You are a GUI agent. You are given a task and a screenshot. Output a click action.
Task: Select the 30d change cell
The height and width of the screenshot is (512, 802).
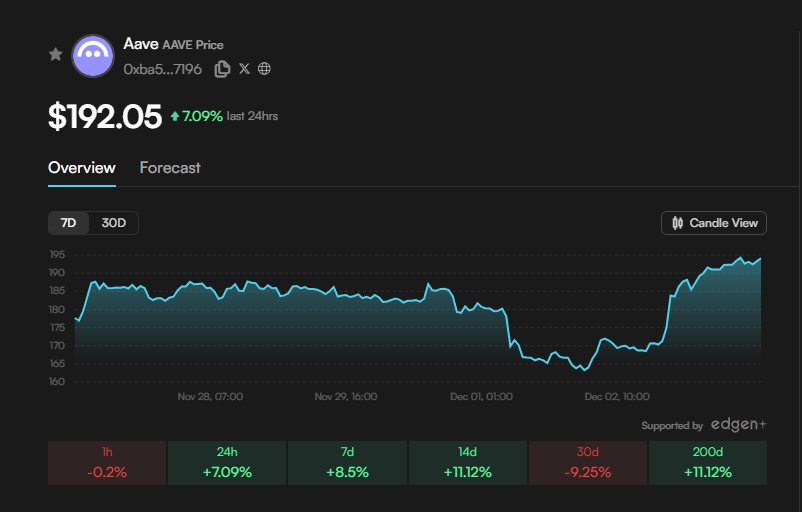(588, 463)
